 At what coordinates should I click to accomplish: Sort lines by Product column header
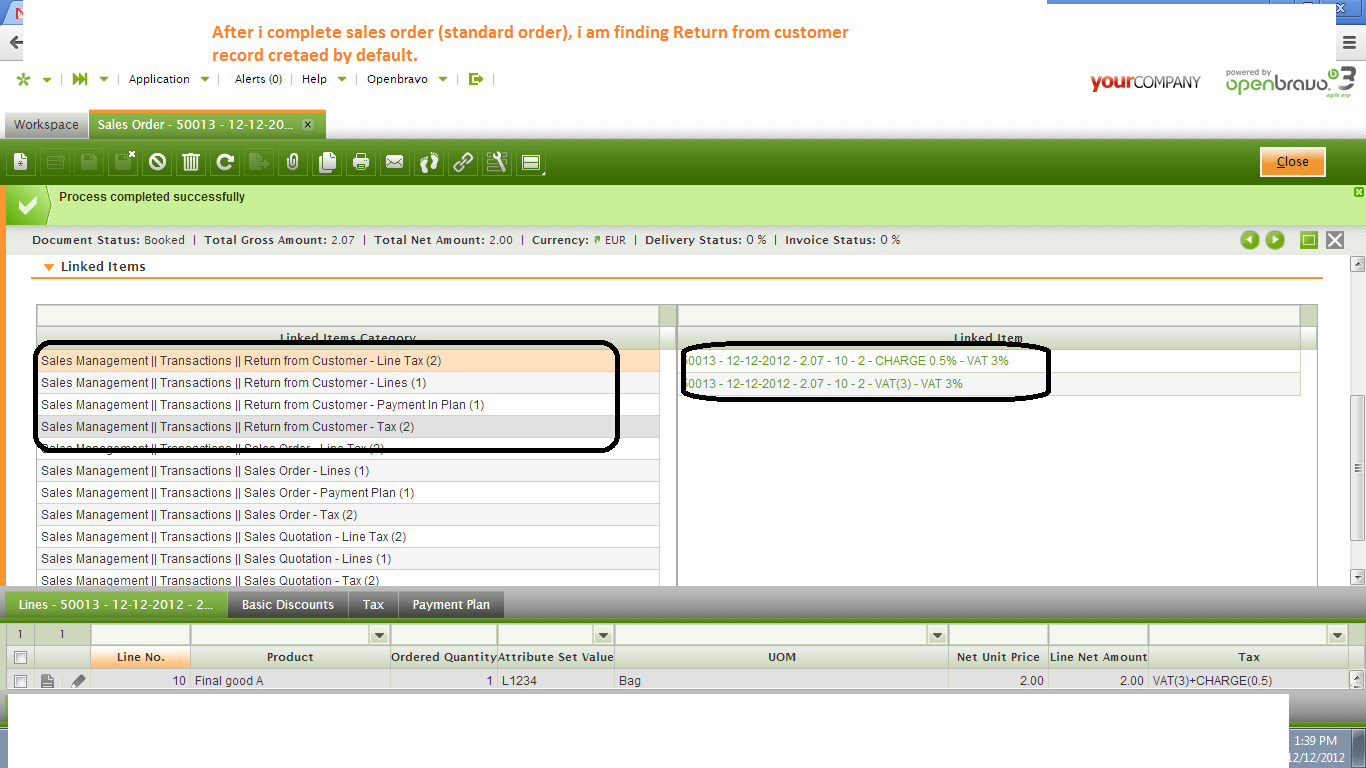click(x=290, y=657)
